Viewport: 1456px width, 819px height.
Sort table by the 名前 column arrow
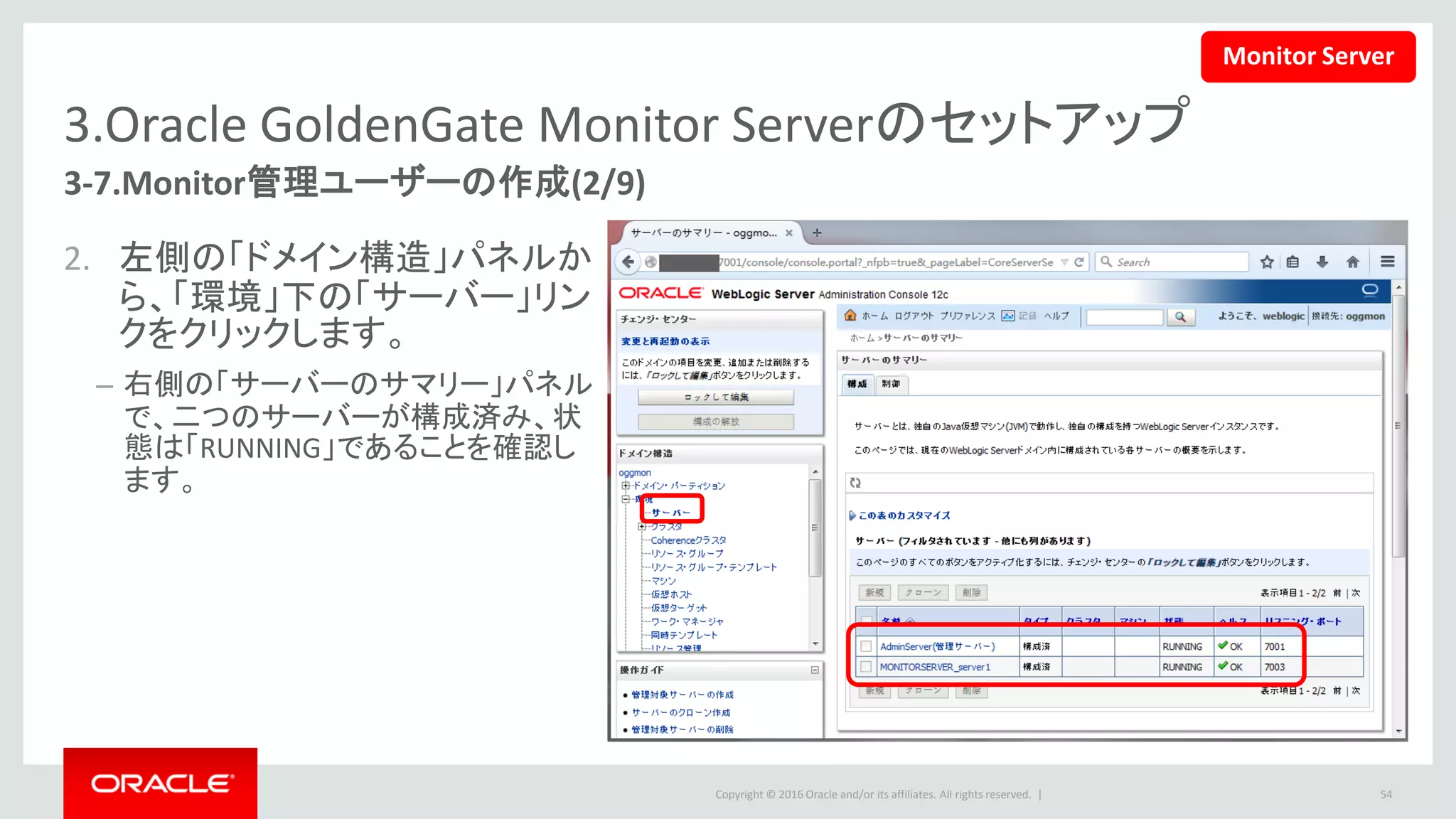pos(910,621)
